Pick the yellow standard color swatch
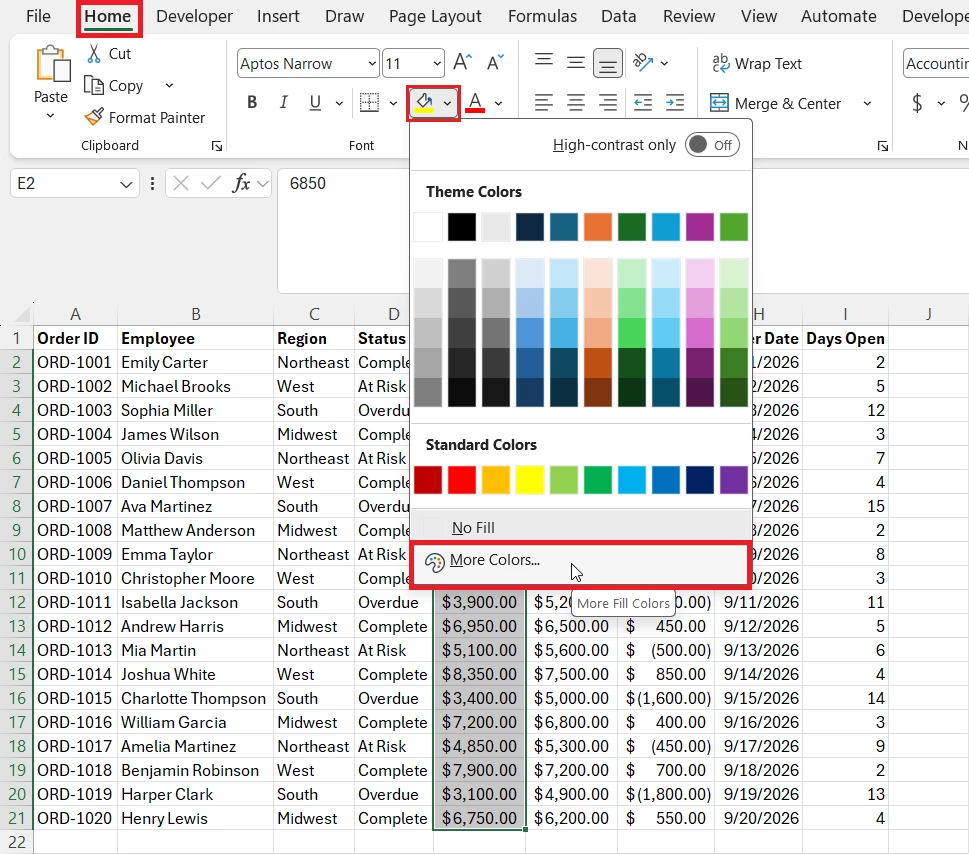 [x=530, y=480]
